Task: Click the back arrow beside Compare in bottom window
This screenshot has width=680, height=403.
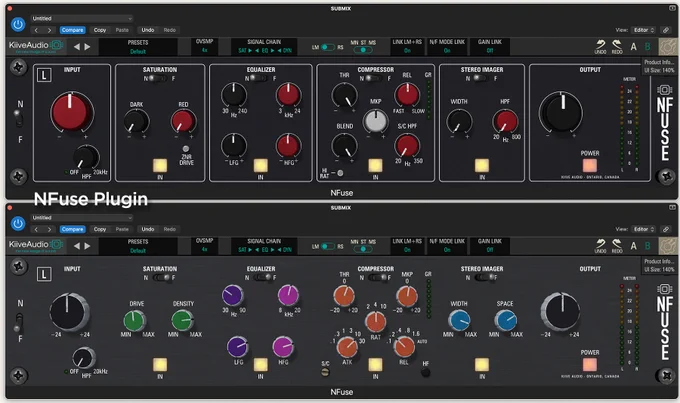Action: click(36, 229)
